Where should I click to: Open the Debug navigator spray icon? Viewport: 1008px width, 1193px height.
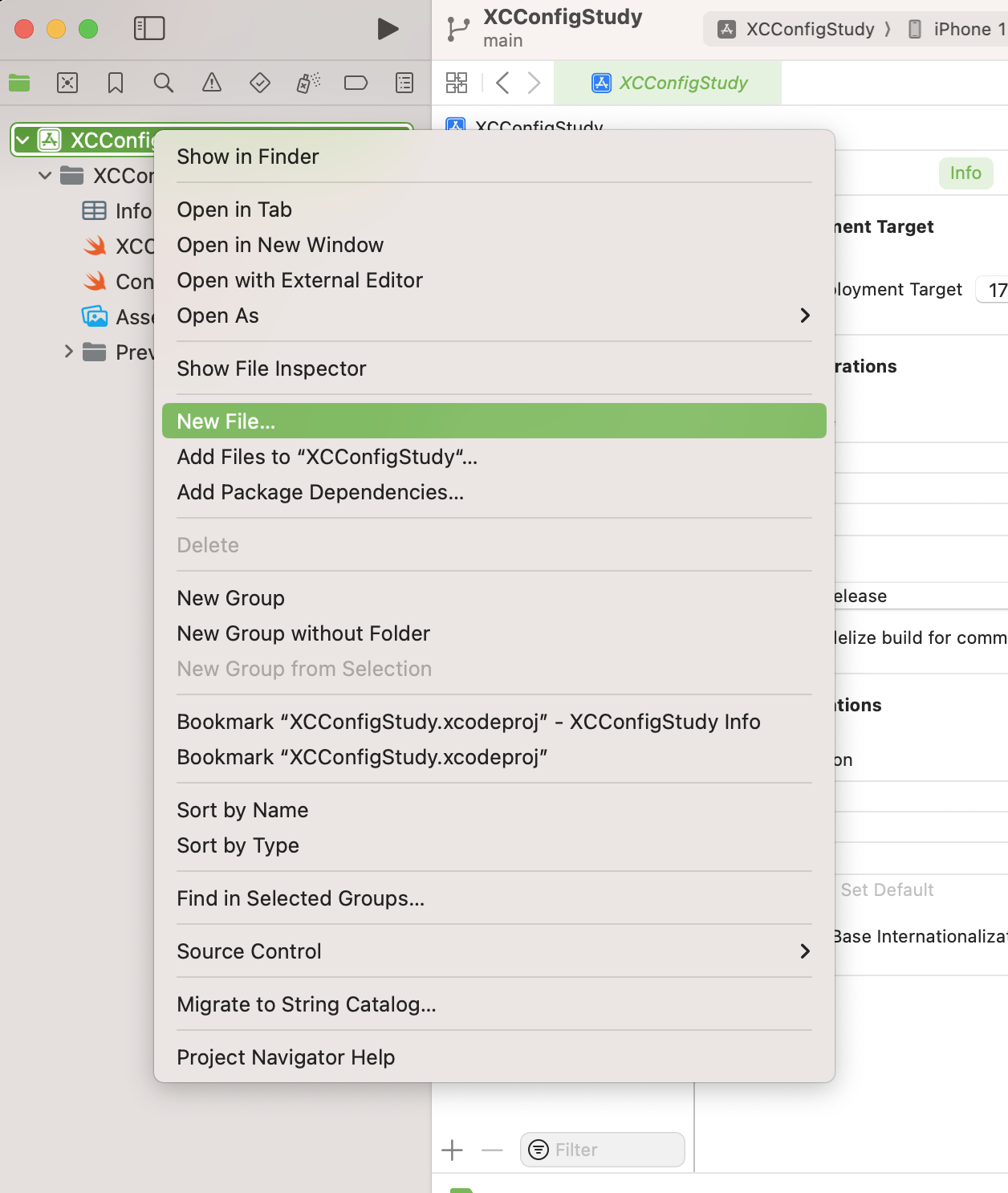308,83
